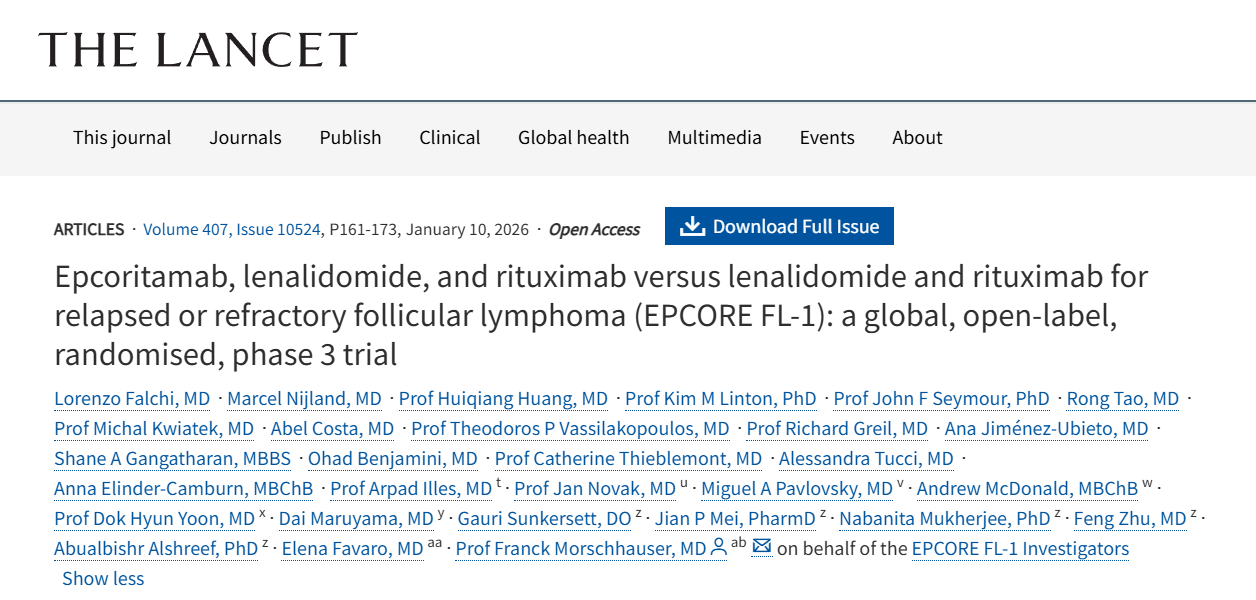Open the This journal menu
This screenshot has height=600, width=1256.
122,138
